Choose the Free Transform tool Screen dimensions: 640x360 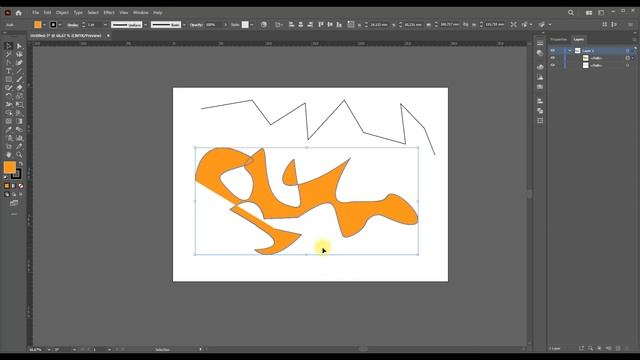click(19, 104)
